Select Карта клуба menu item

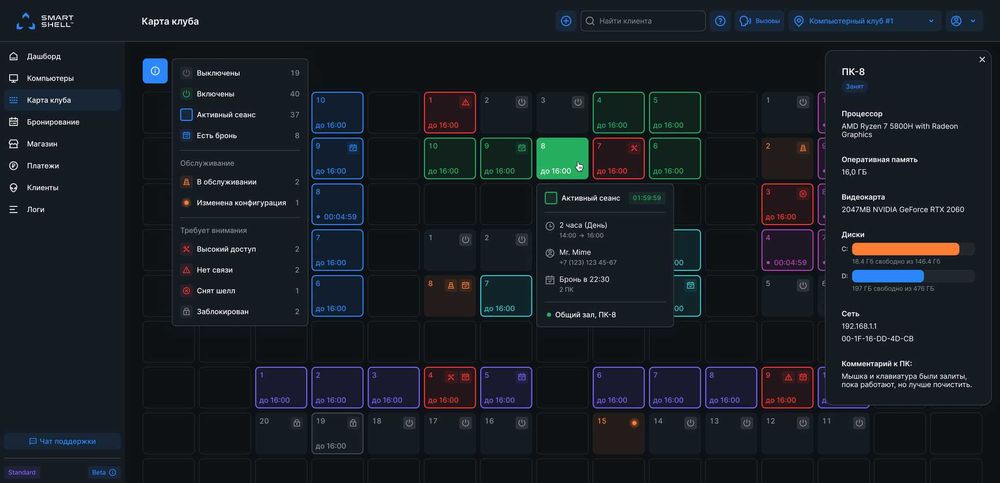click(62, 100)
